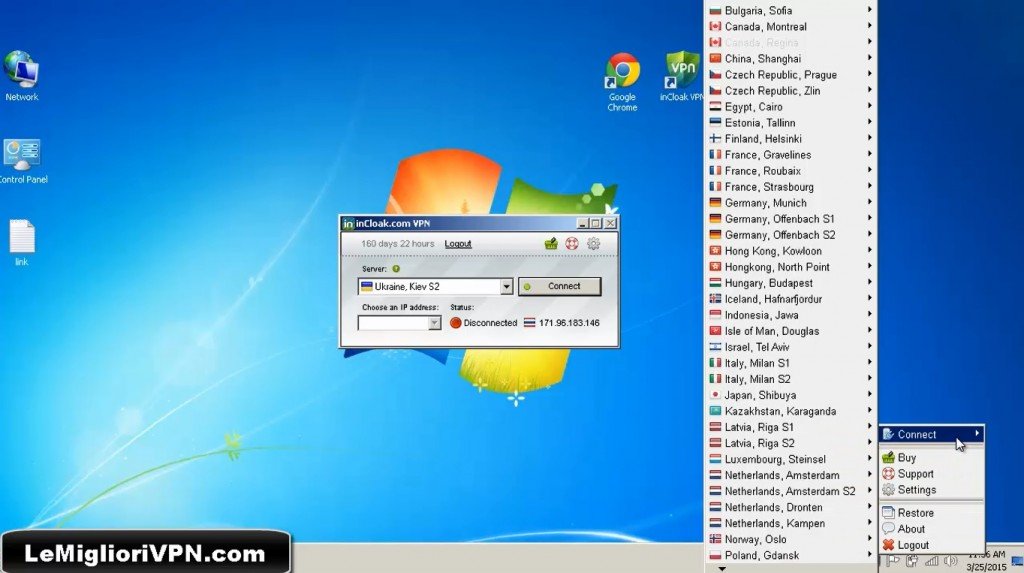The height and width of the screenshot is (573, 1024).
Task: Choose Buy in the tray menu
Action: pos(931,458)
